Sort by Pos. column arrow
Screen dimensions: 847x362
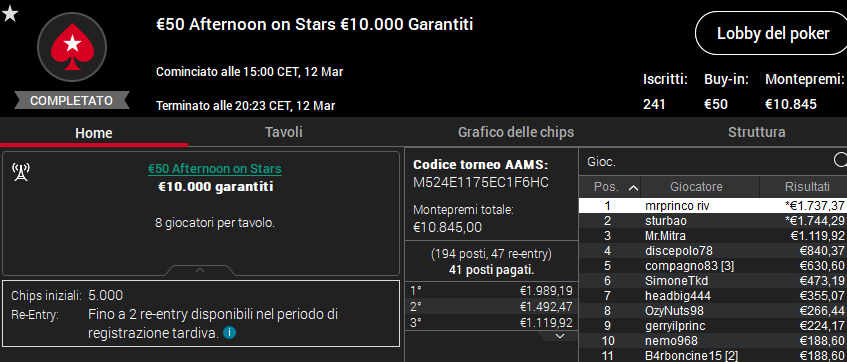[633, 188]
